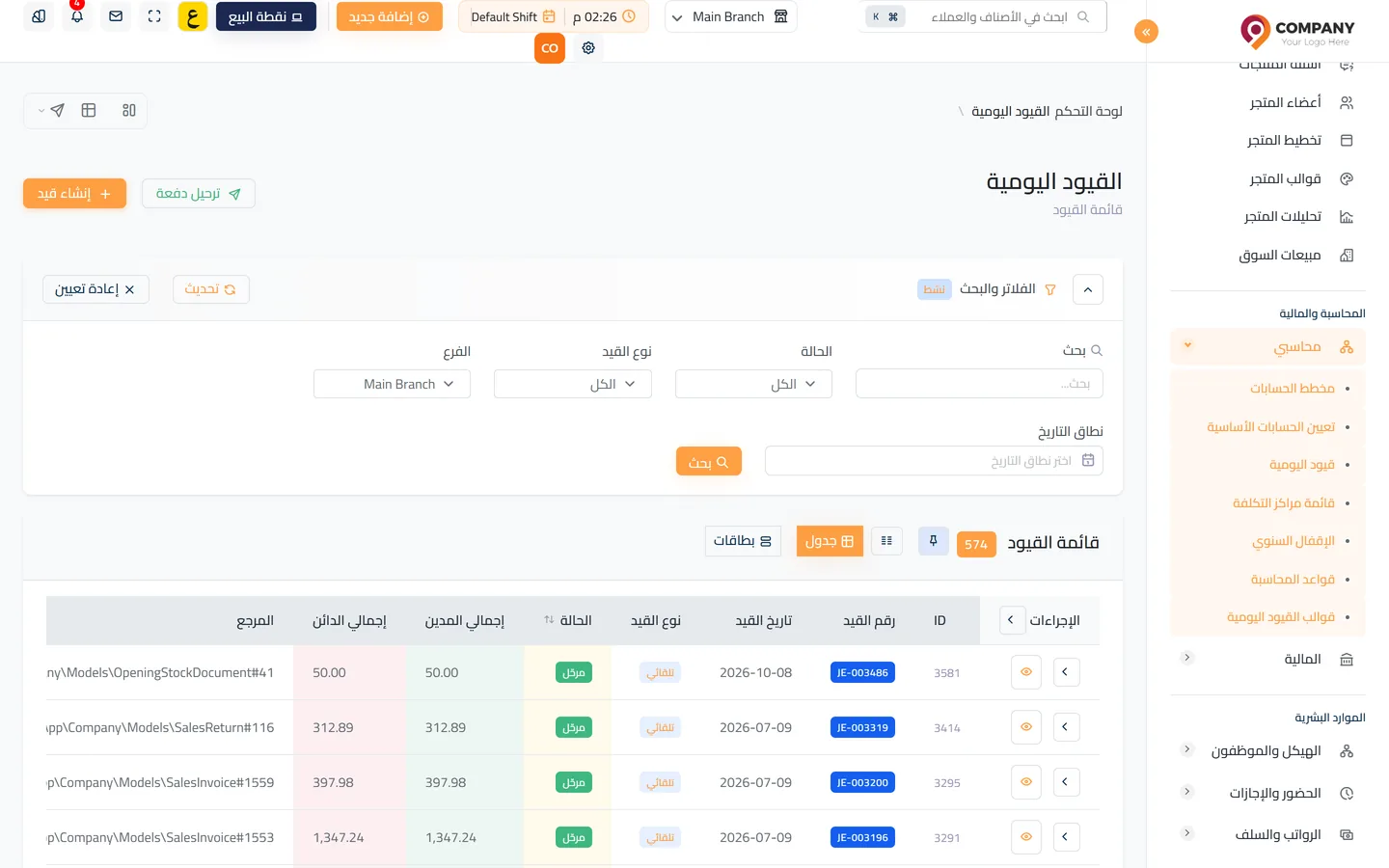
Task: Open the notifications bell icon
Action: pos(77,16)
